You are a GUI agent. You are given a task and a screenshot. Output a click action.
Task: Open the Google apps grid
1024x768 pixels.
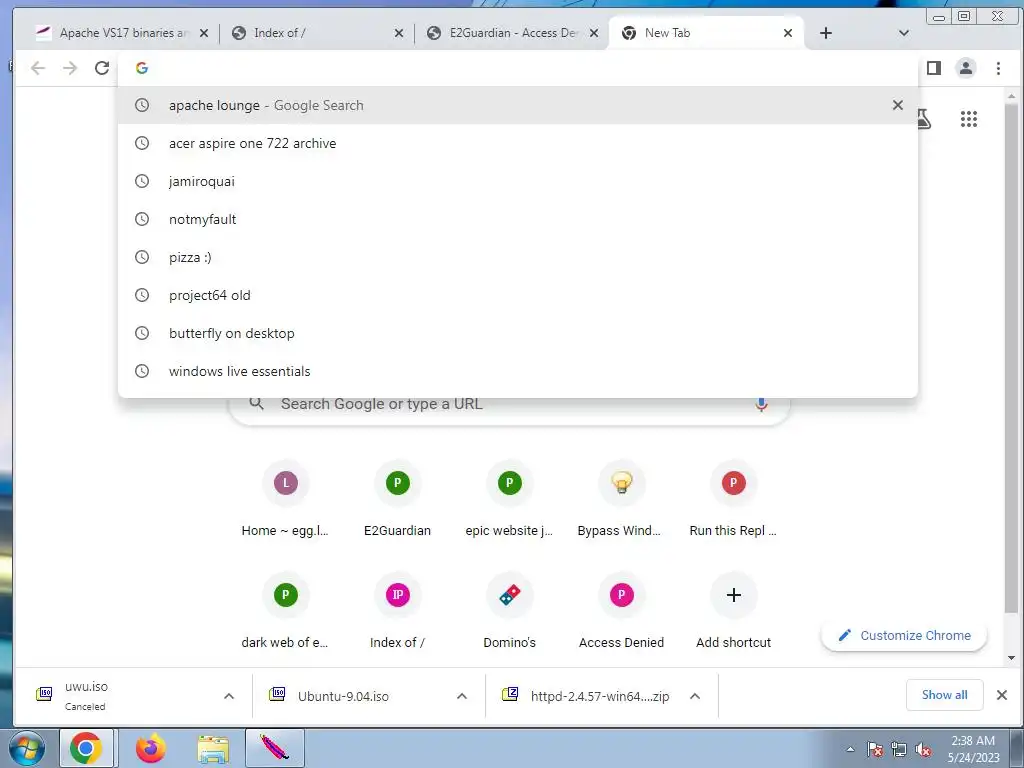click(968, 119)
